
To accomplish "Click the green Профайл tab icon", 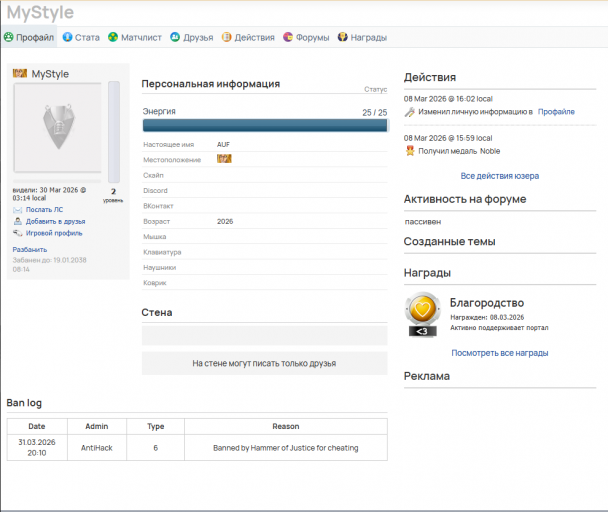I will 9,37.
